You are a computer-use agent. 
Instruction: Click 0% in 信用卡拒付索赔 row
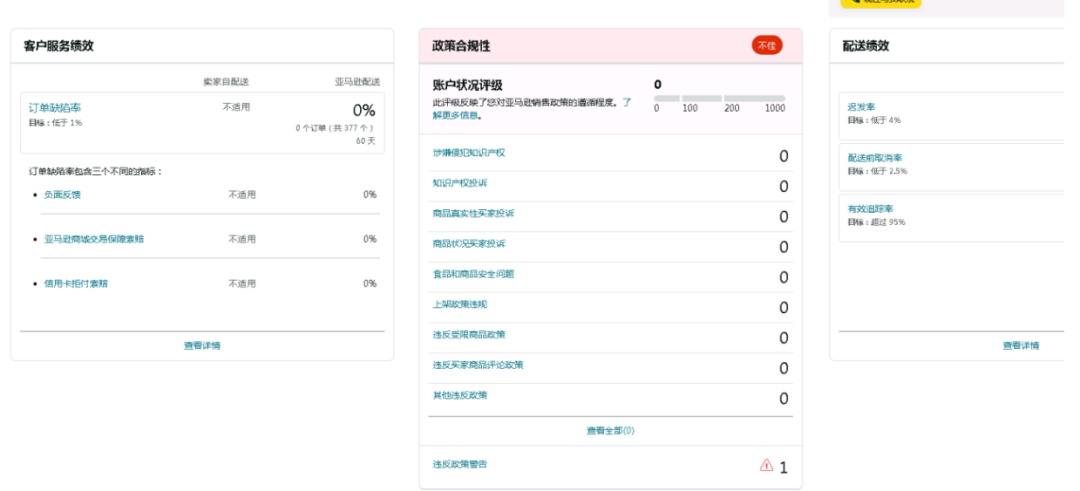(370, 283)
